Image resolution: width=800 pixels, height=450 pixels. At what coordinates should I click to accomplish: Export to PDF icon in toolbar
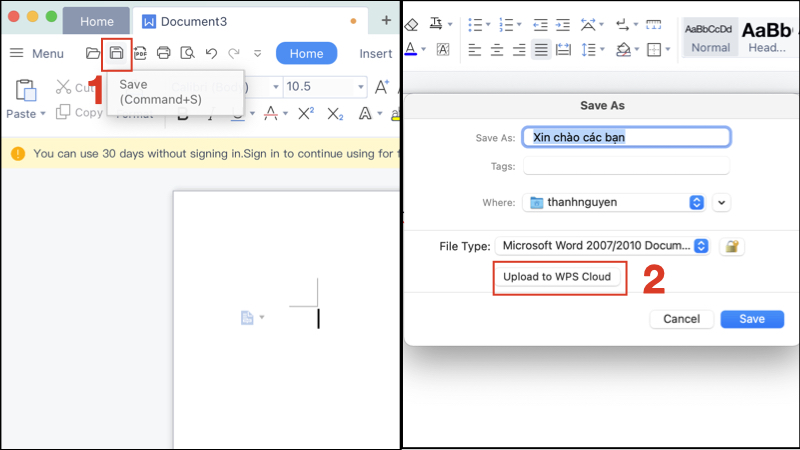click(x=140, y=53)
